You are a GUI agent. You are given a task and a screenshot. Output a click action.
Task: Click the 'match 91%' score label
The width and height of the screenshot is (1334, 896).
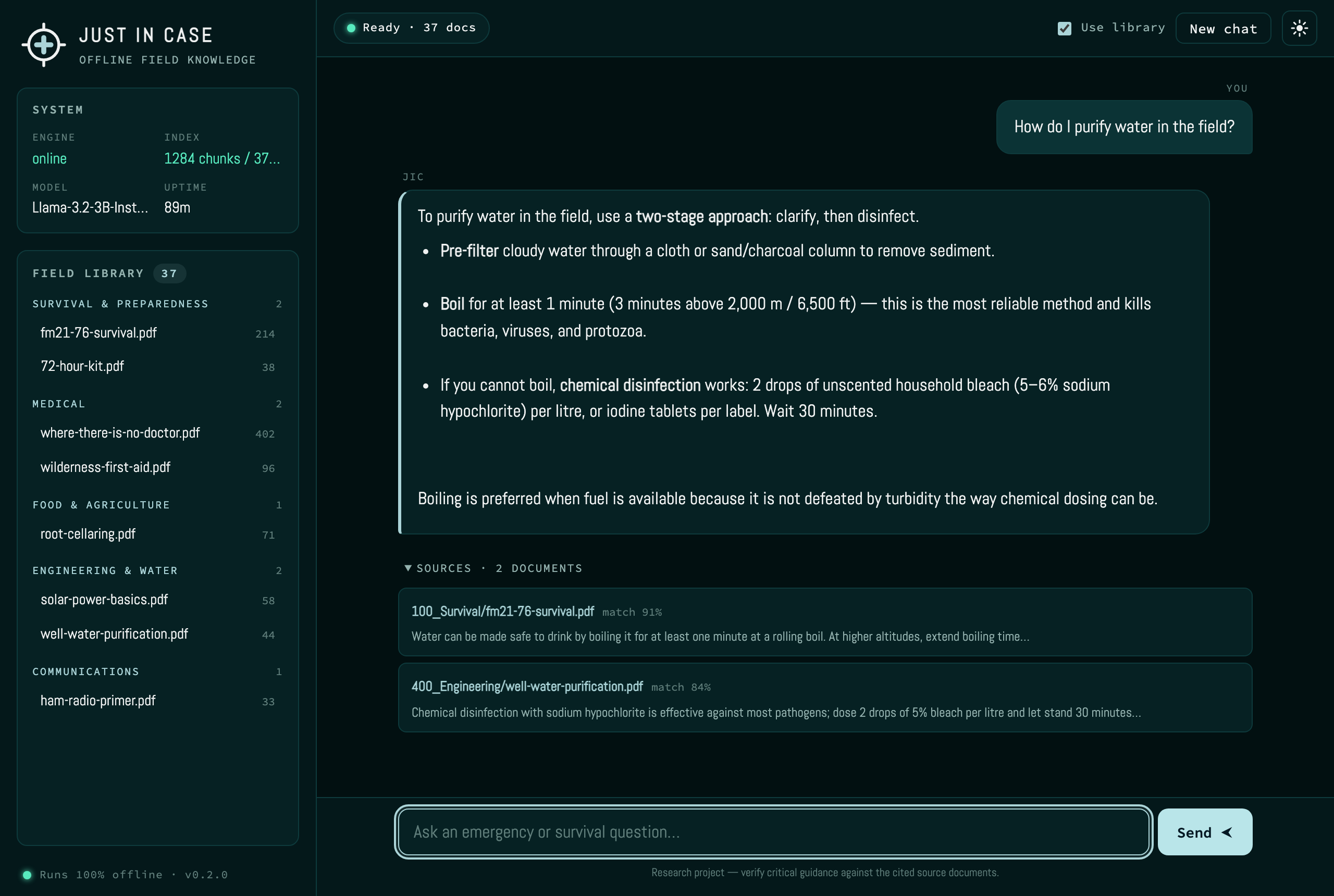pyautogui.click(x=632, y=612)
